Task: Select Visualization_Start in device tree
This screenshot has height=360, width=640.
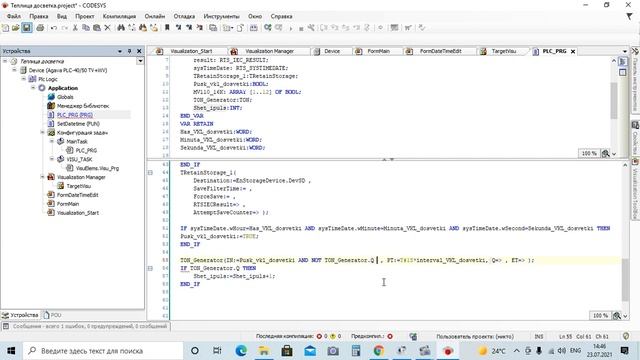Action: click(78, 213)
